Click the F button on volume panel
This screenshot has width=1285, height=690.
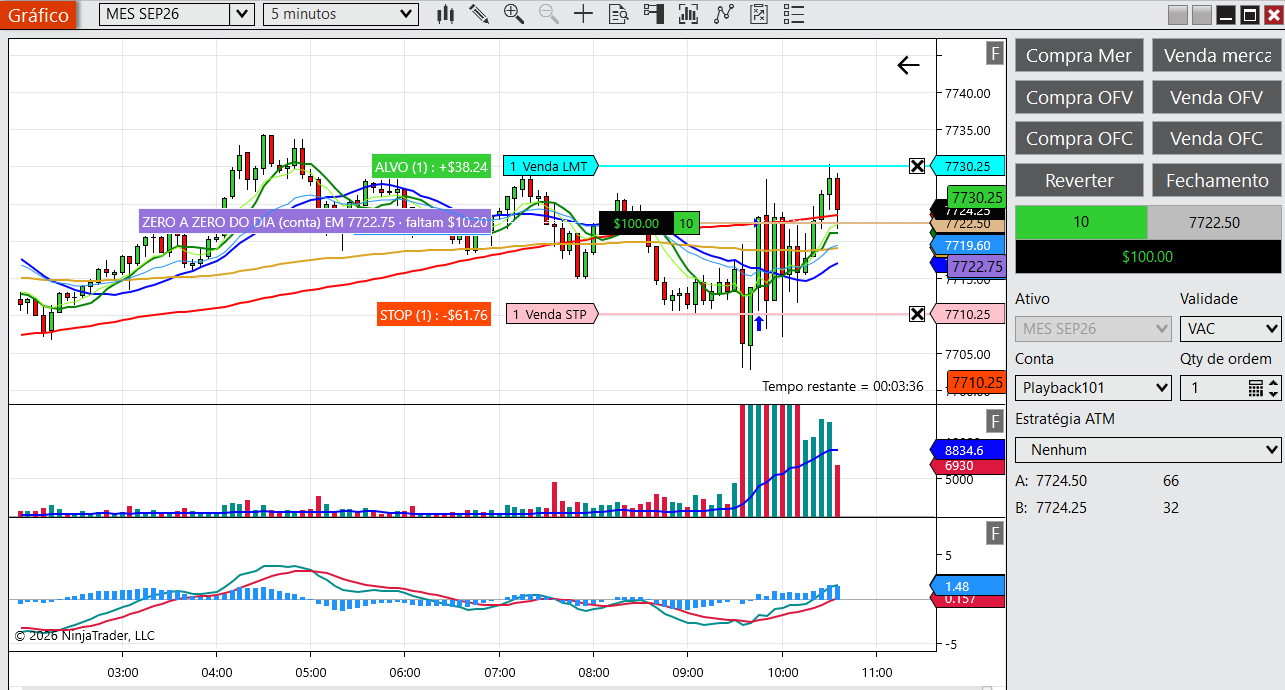995,420
